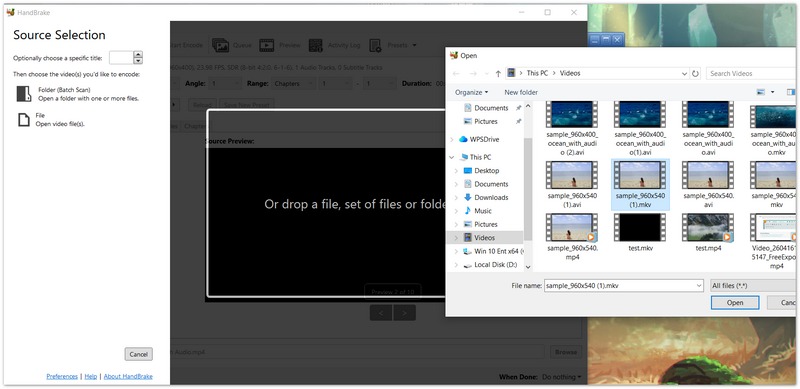Show previous source preview image
The width and height of the screenshot is (800, 389).
381,312
